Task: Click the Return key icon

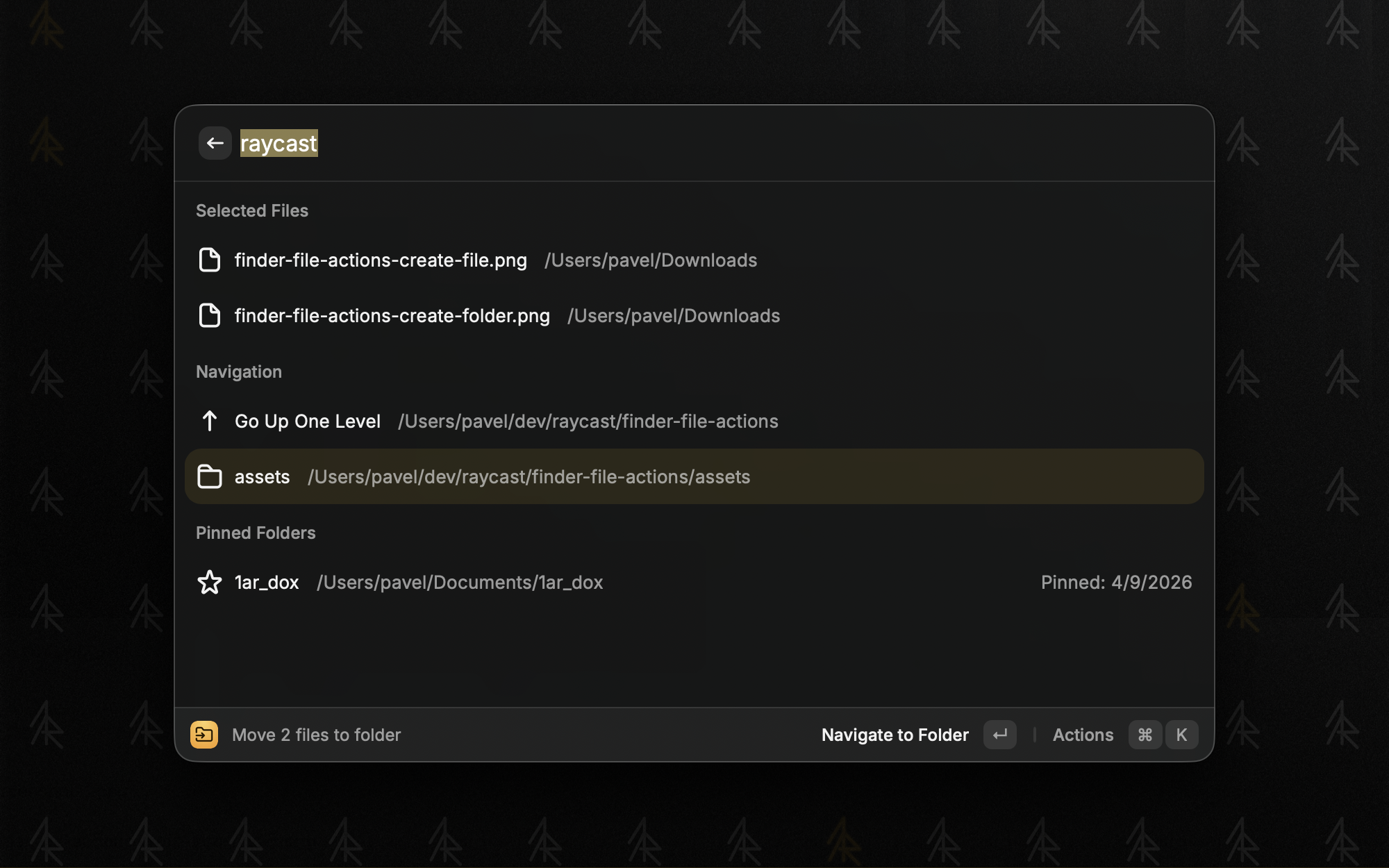Action: tap(1000, 735)
